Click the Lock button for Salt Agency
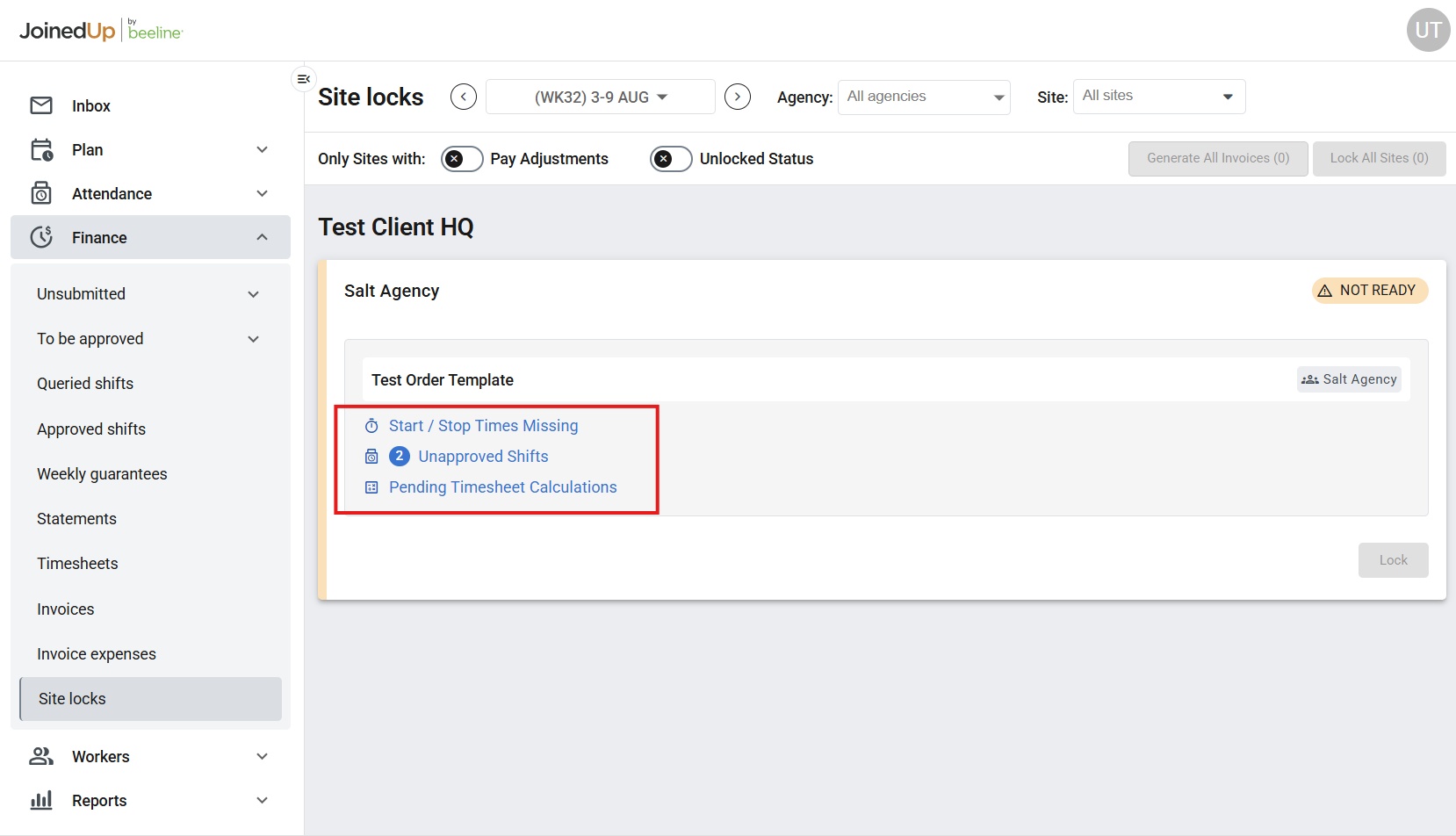The image size is (1456, 836). point(1393,560)
